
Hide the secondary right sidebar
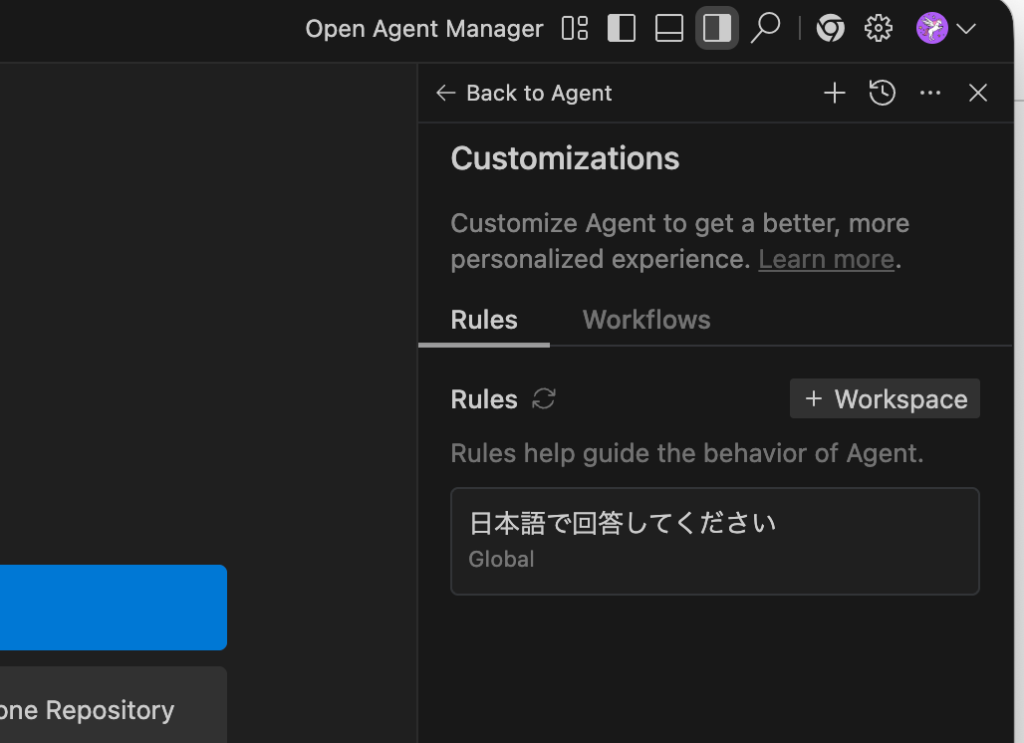coord(717,29)
